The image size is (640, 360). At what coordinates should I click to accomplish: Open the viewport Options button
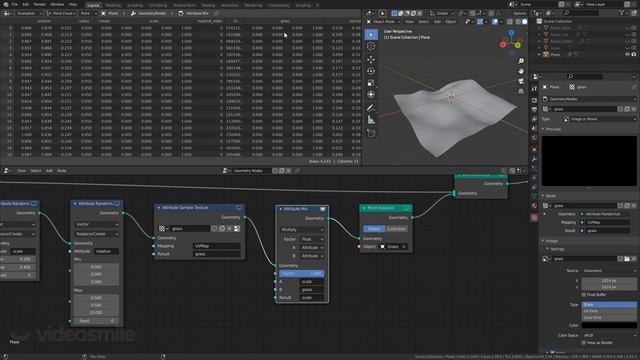pos(519,13)
